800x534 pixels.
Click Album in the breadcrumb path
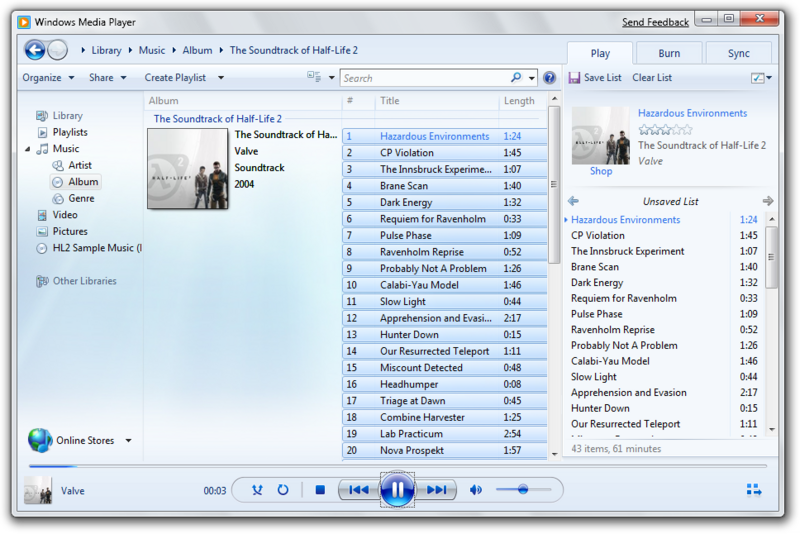(x=197, y=50)
